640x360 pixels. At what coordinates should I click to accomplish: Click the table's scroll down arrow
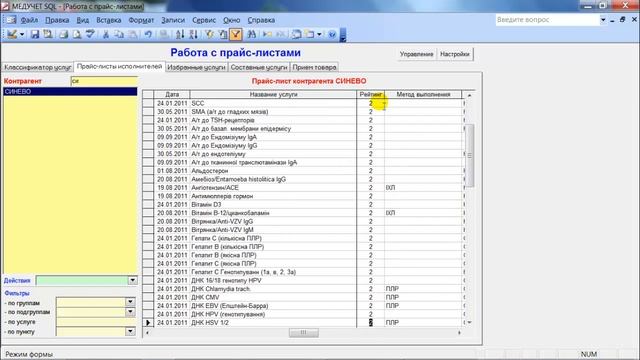coord(469,322)
